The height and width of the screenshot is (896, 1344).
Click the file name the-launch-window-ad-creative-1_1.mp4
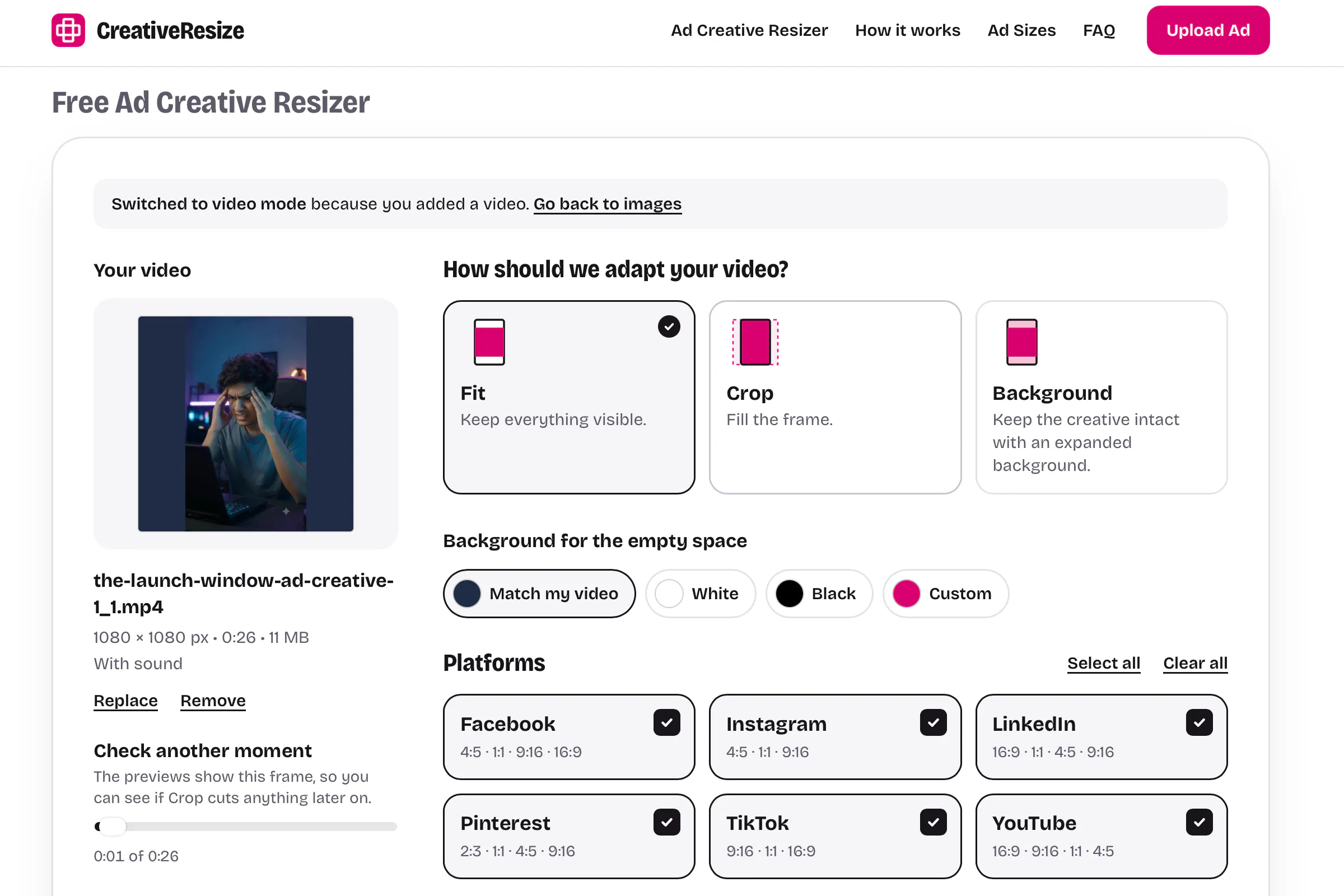244,593
